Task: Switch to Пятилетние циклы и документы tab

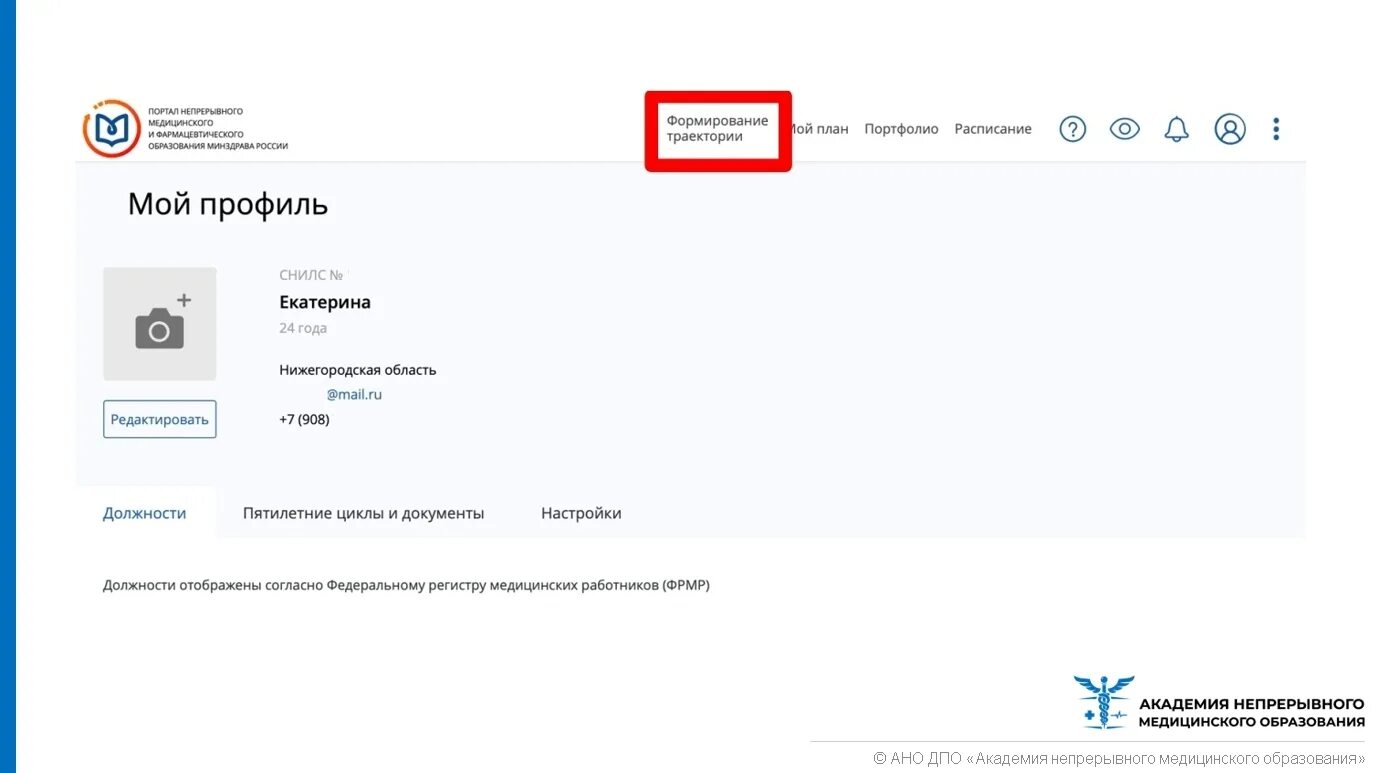Action: [363, 513]
